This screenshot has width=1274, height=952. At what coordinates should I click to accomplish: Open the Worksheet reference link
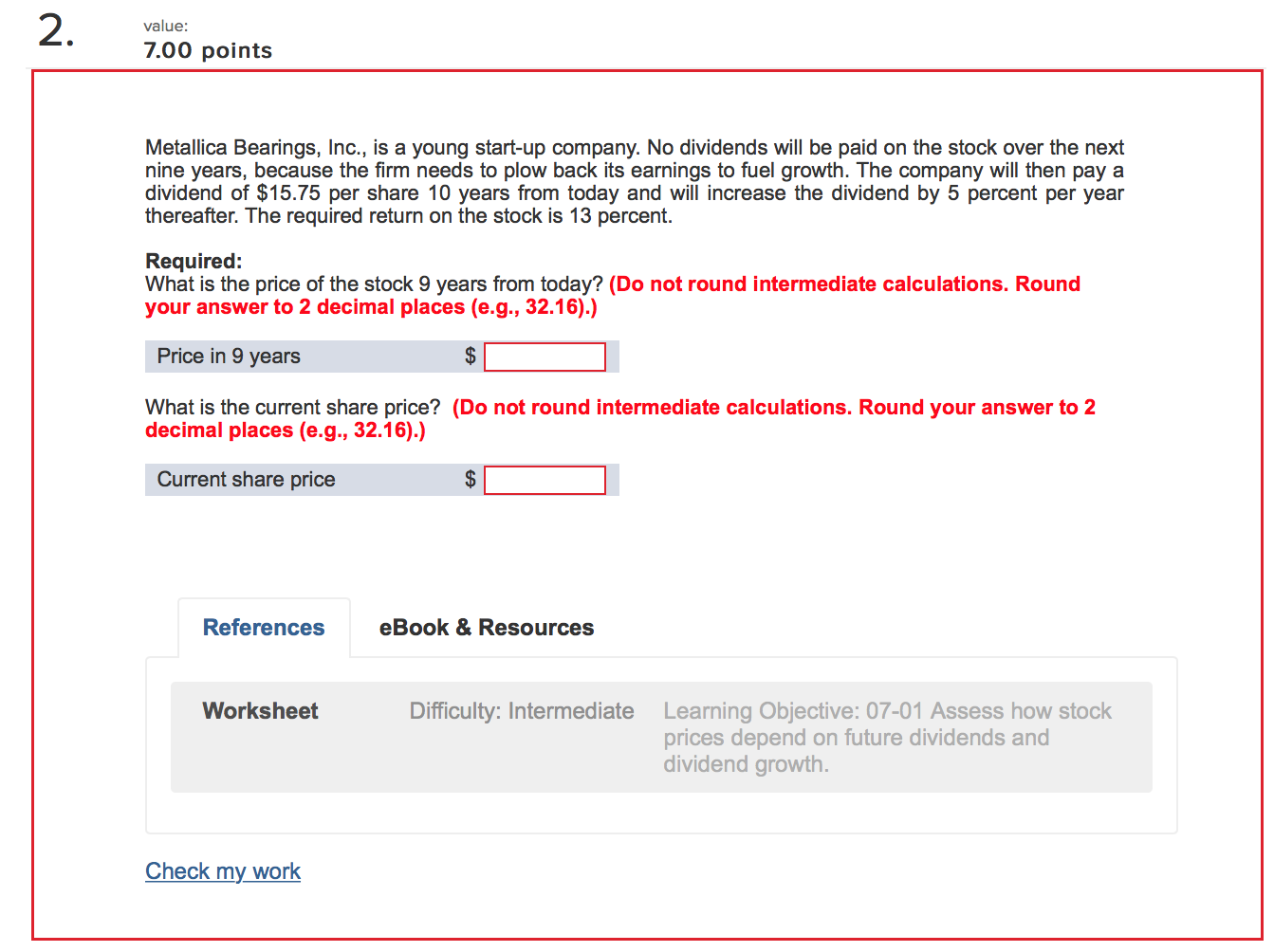pyautogui.click(x=260, y=711)
